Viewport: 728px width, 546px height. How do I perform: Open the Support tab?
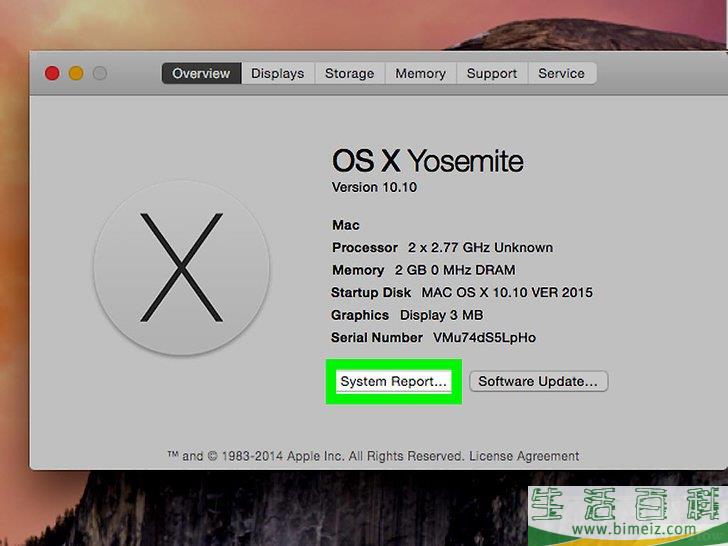[492, 73]
